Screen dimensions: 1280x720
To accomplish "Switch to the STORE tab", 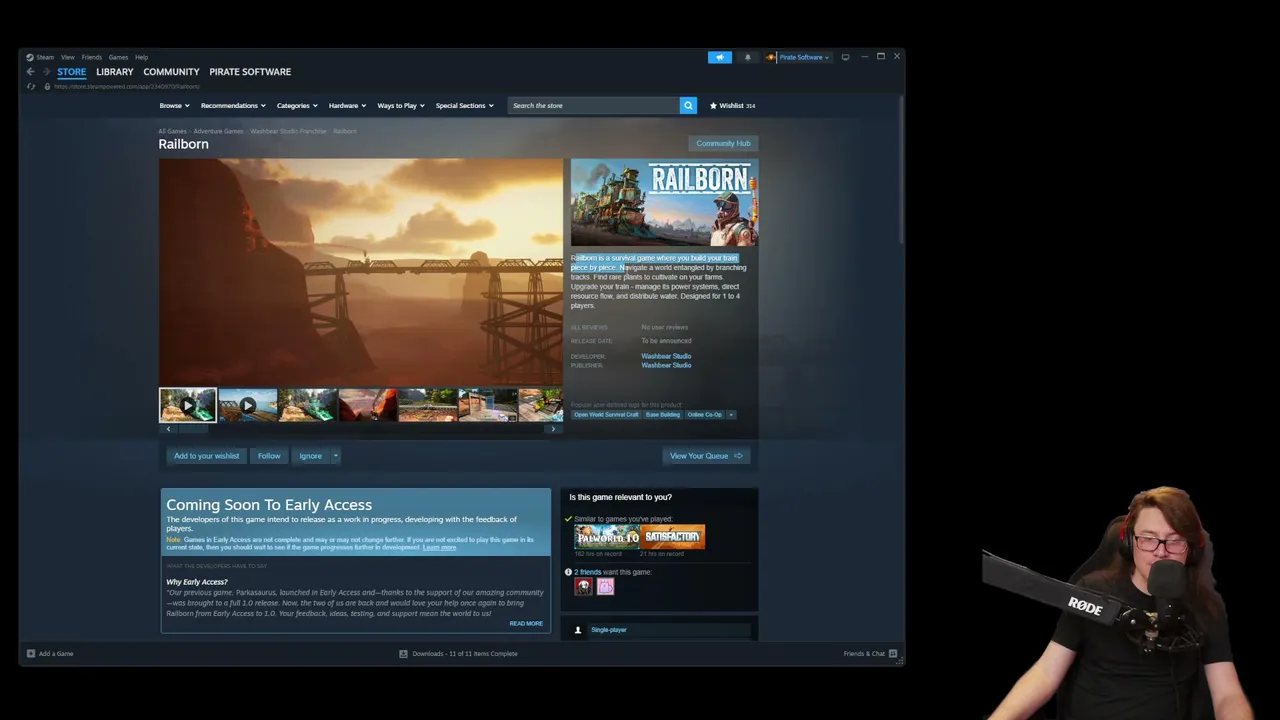I will 71,72.
